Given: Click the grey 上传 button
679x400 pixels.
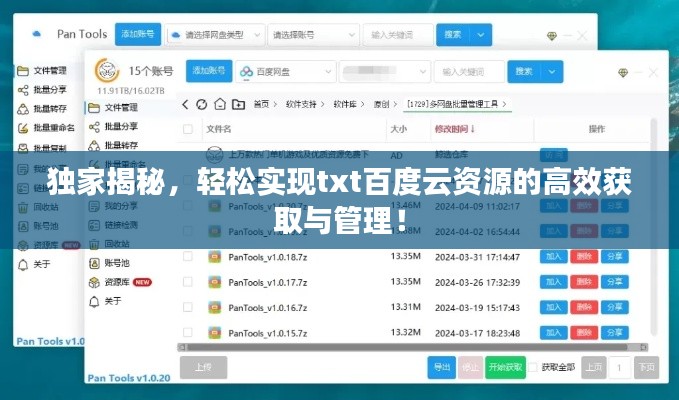Looking at the screenshot, I should click(203, 368).
